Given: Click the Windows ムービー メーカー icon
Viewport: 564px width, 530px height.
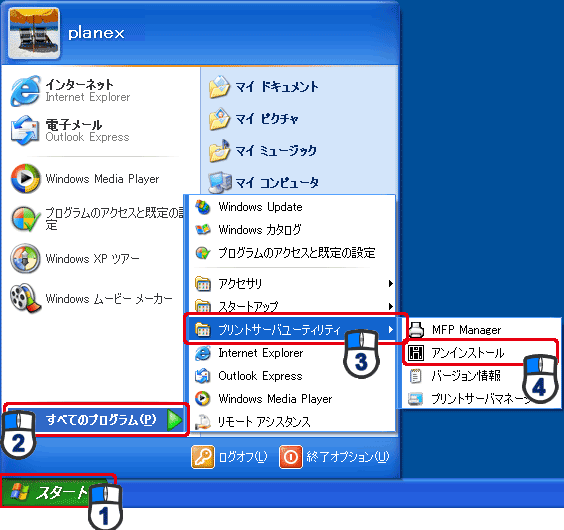Looking at the screenshot, I should click(x=24, y=298).
